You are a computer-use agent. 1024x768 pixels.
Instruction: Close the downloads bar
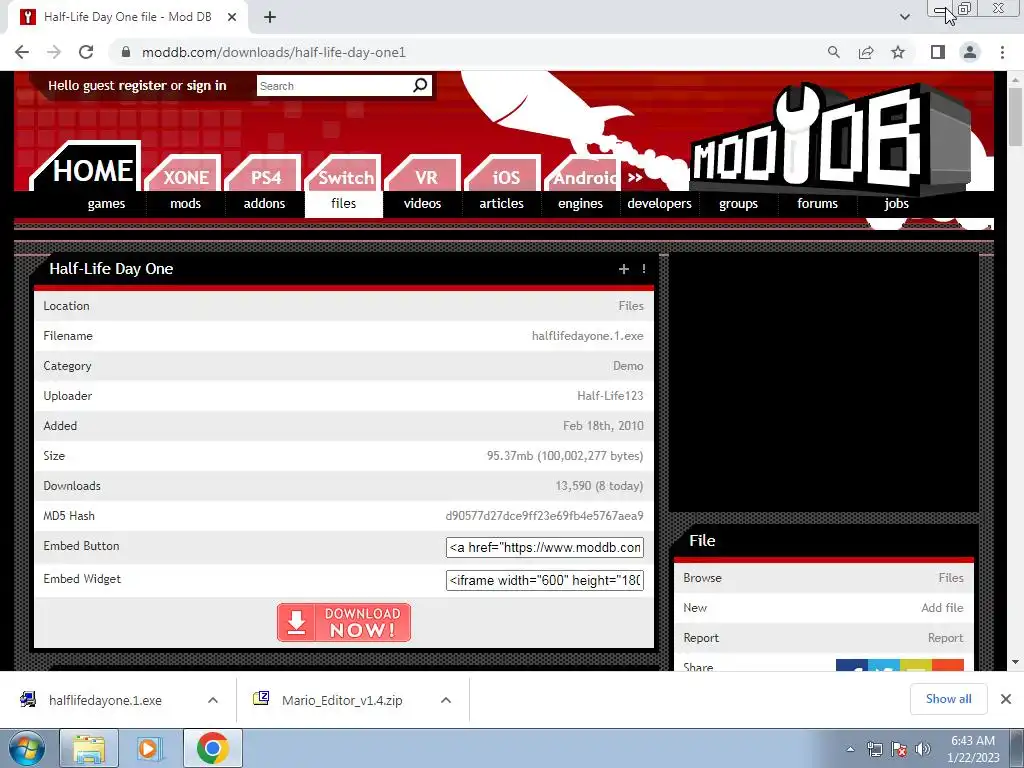(1006, 699)
